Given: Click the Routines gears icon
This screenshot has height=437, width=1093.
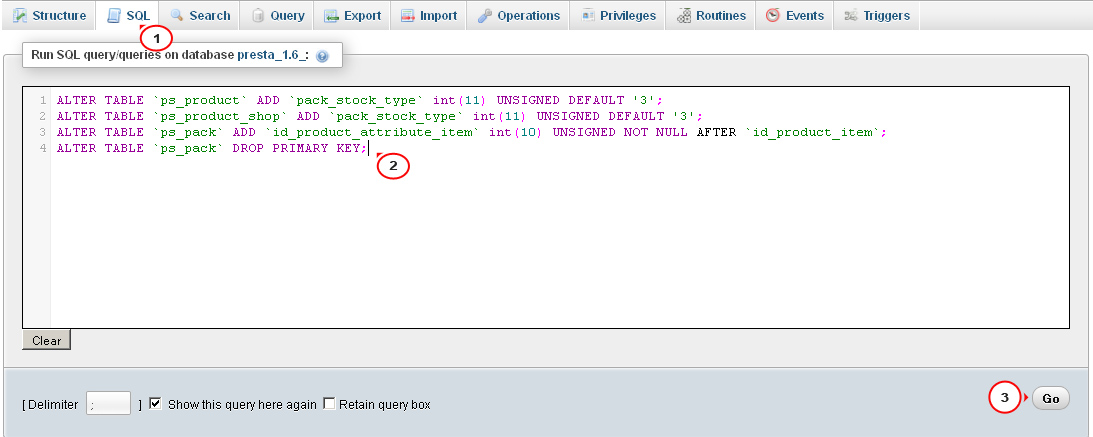Looking at the screenshot, I should point(684,15).
